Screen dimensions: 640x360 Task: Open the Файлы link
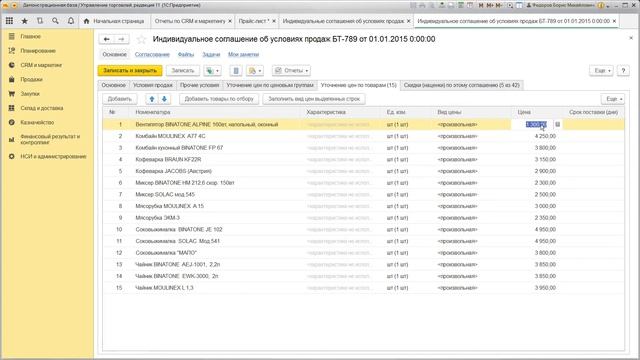click(186, 54)
